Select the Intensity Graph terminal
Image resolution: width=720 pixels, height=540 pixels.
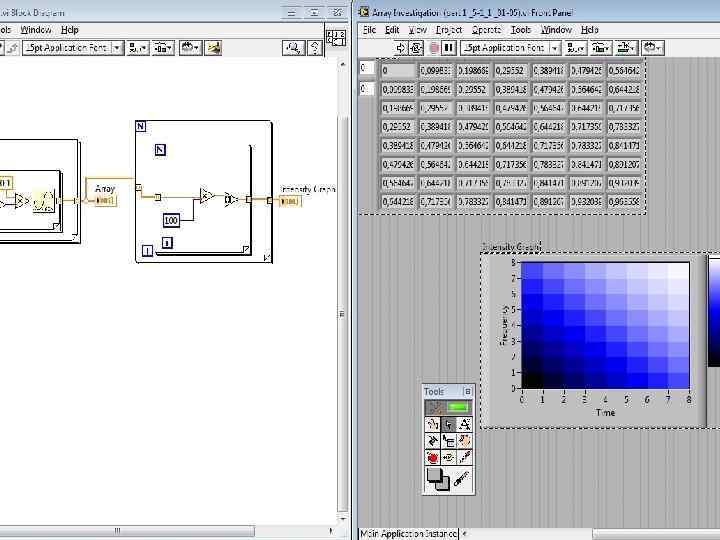291,201
